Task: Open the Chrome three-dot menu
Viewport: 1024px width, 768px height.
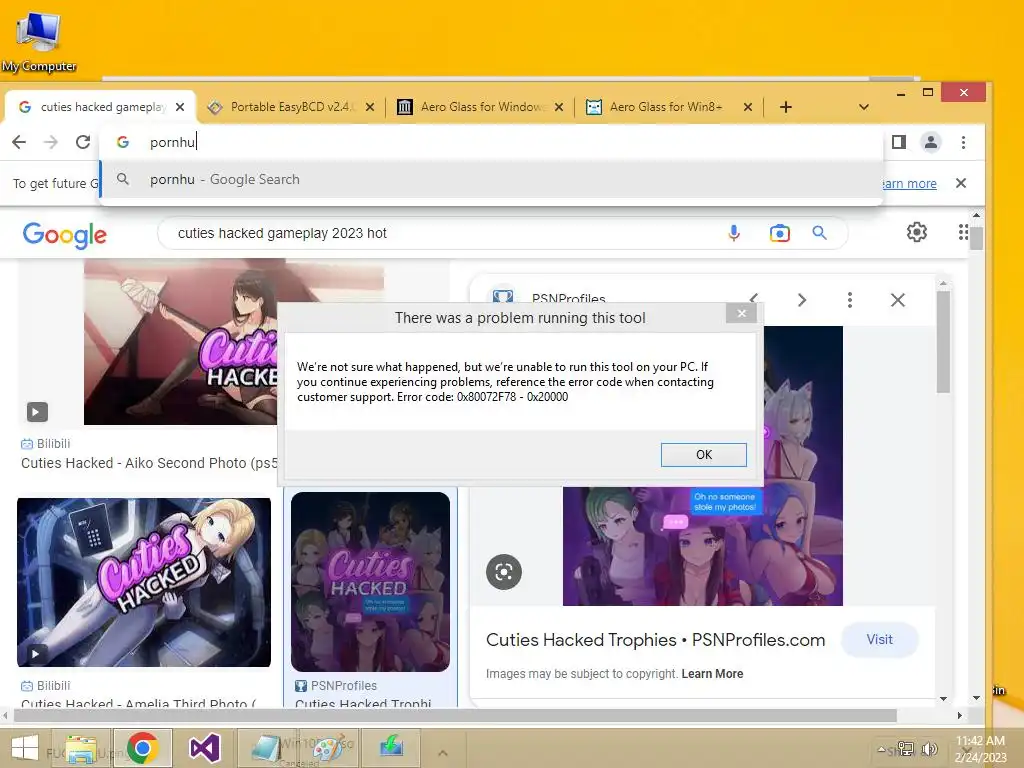Action: click(x=963, y=142)
